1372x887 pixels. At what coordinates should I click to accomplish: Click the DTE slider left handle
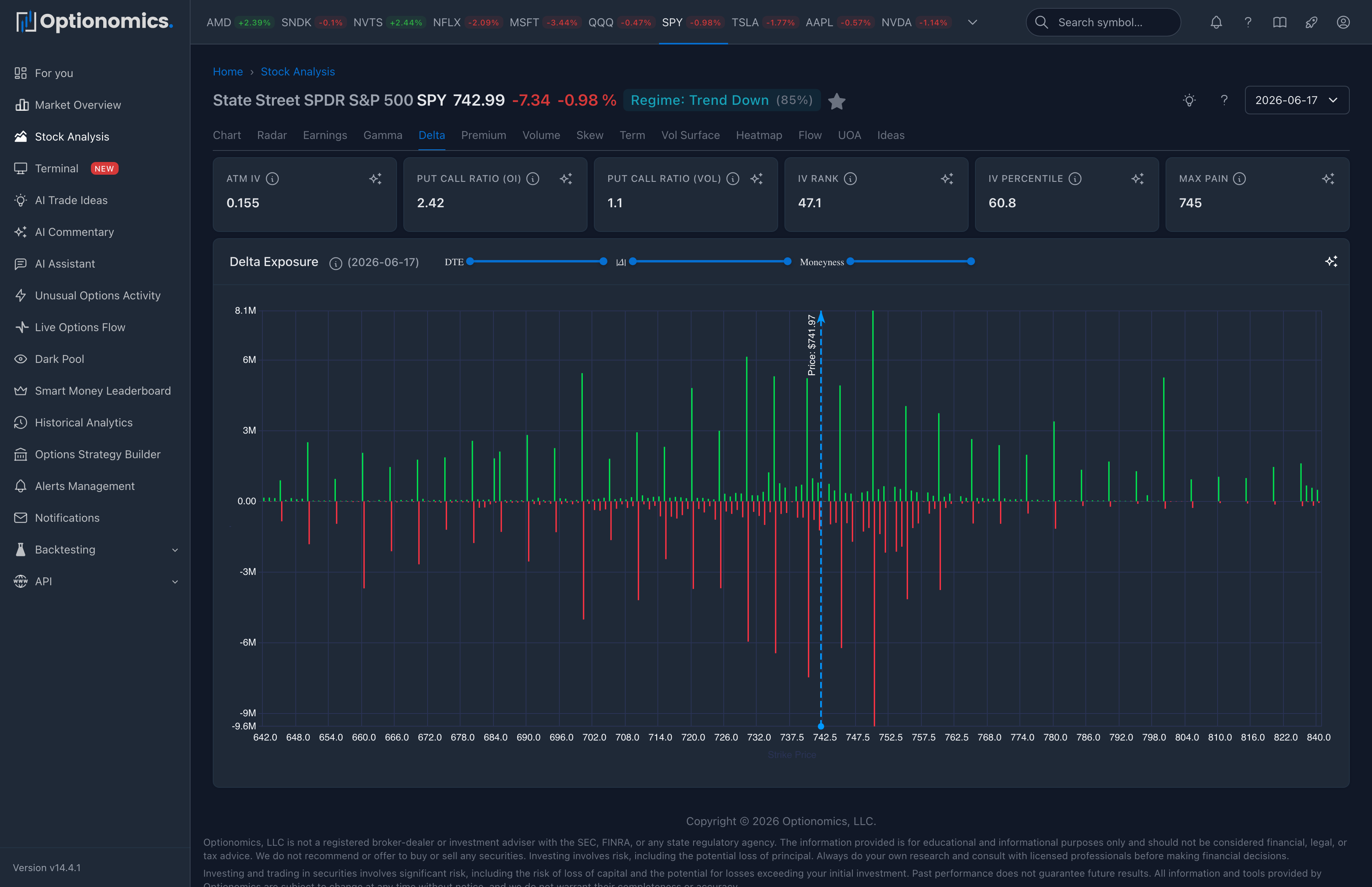[x=470, y=262]
